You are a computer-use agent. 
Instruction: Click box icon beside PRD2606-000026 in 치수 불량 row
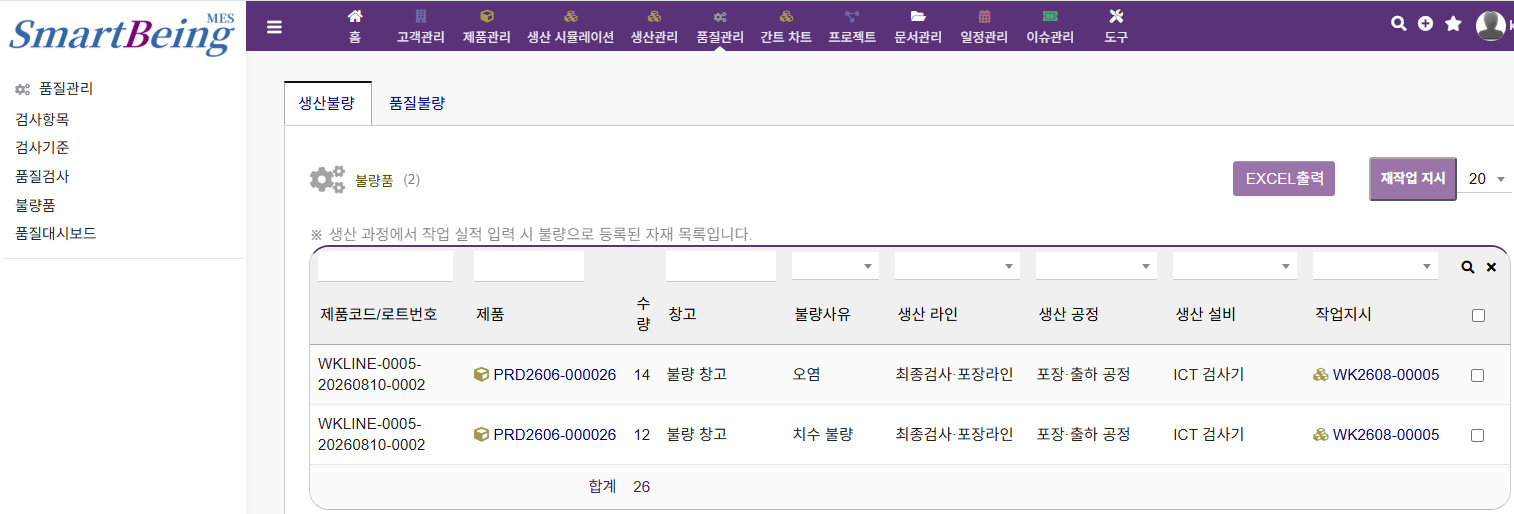click(481, 435)
